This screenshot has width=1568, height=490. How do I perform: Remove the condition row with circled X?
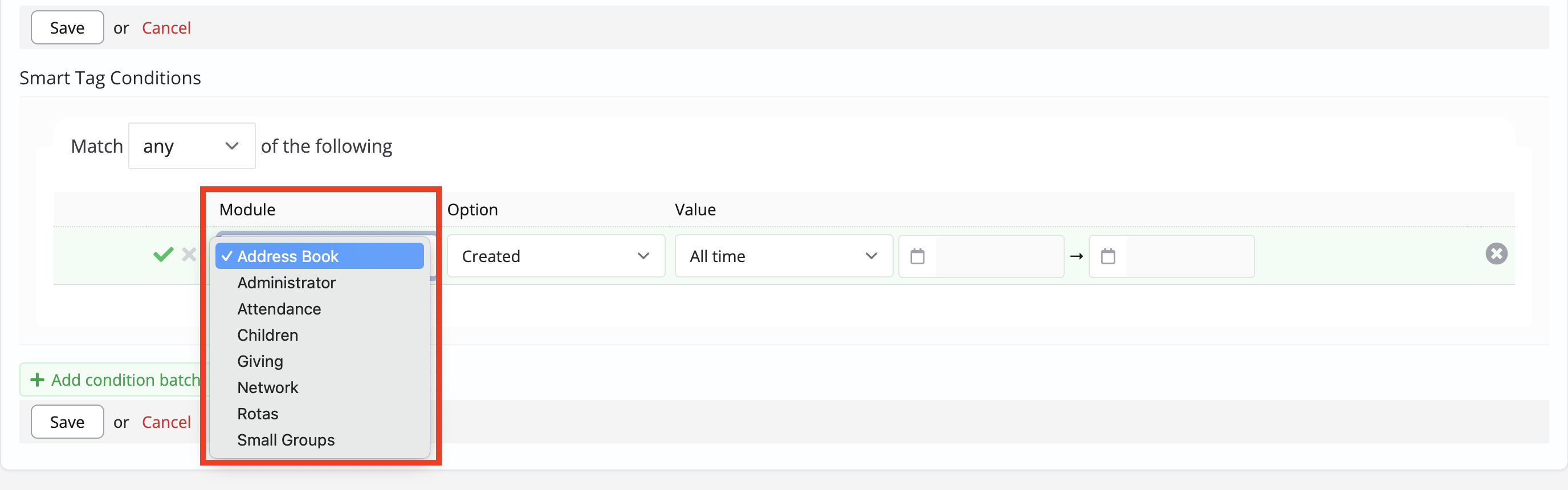pyautogui.click(x=1496, y=254)
